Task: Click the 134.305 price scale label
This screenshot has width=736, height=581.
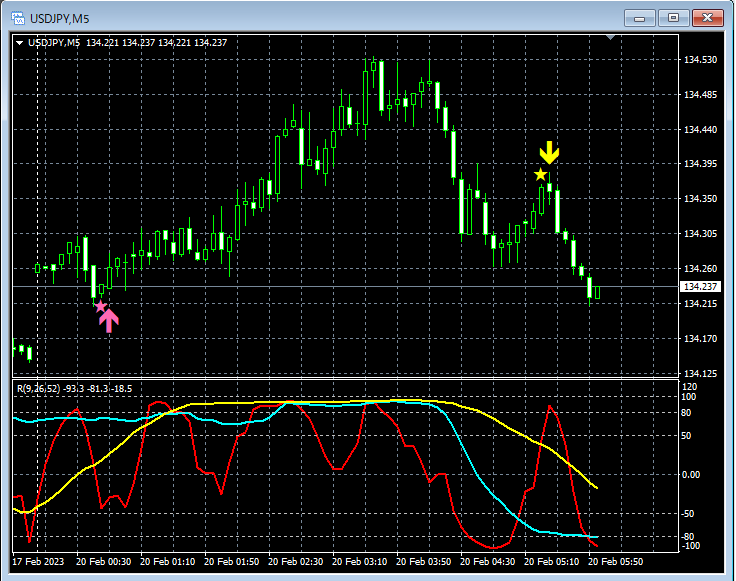Action: coord(700,233)
